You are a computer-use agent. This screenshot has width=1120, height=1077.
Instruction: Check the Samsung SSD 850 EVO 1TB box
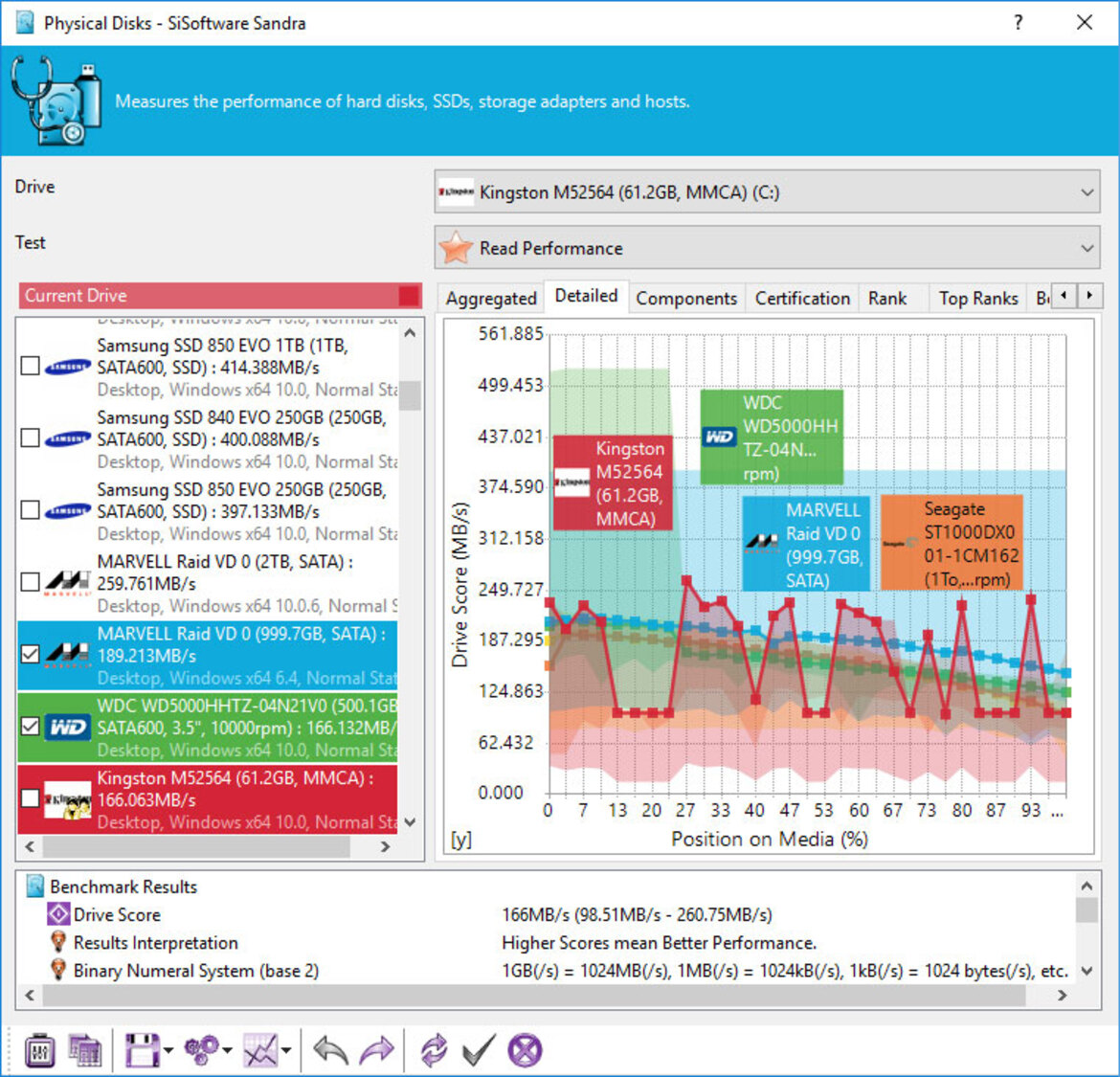click(x=30, y=367)
